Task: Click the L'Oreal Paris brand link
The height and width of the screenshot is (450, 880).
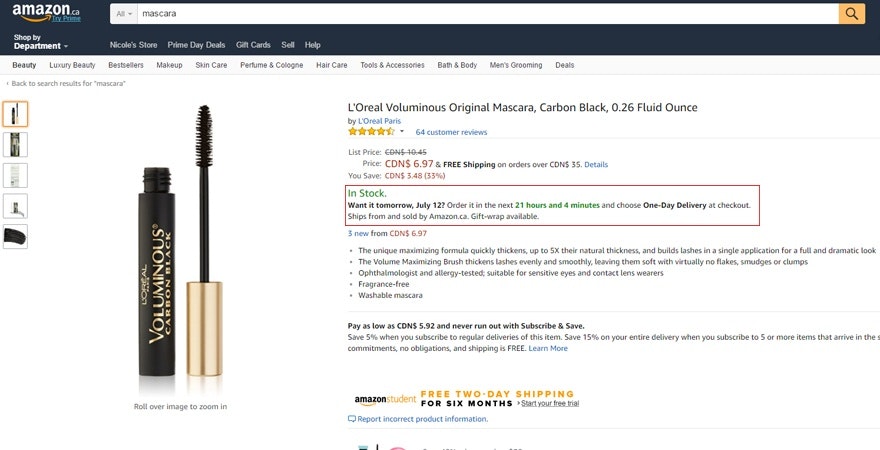Action: point(379,121)
